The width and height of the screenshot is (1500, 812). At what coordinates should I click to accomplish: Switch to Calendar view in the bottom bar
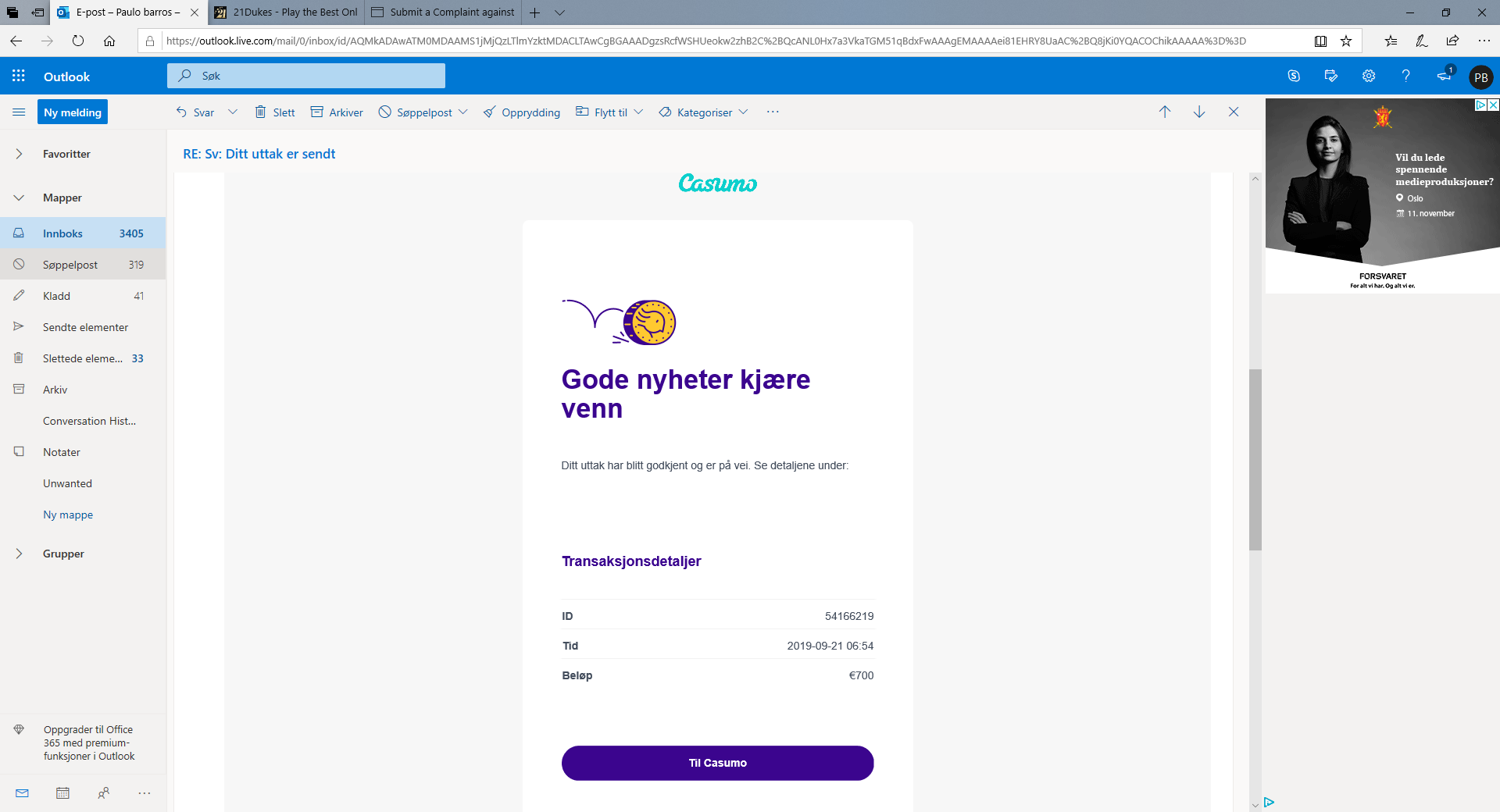[62, 793]
